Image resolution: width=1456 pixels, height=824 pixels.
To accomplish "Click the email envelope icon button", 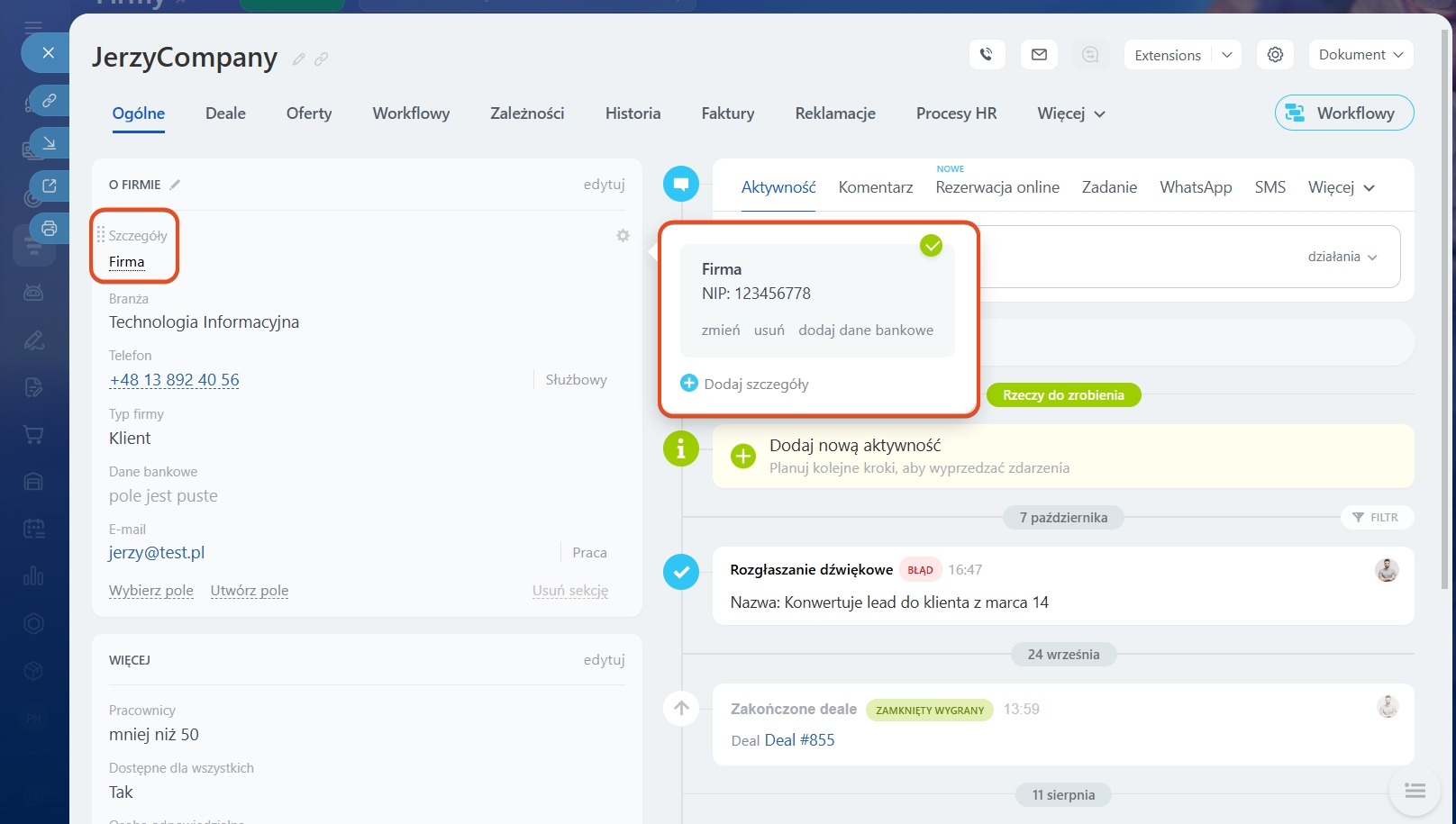I will coord(1039,55).
